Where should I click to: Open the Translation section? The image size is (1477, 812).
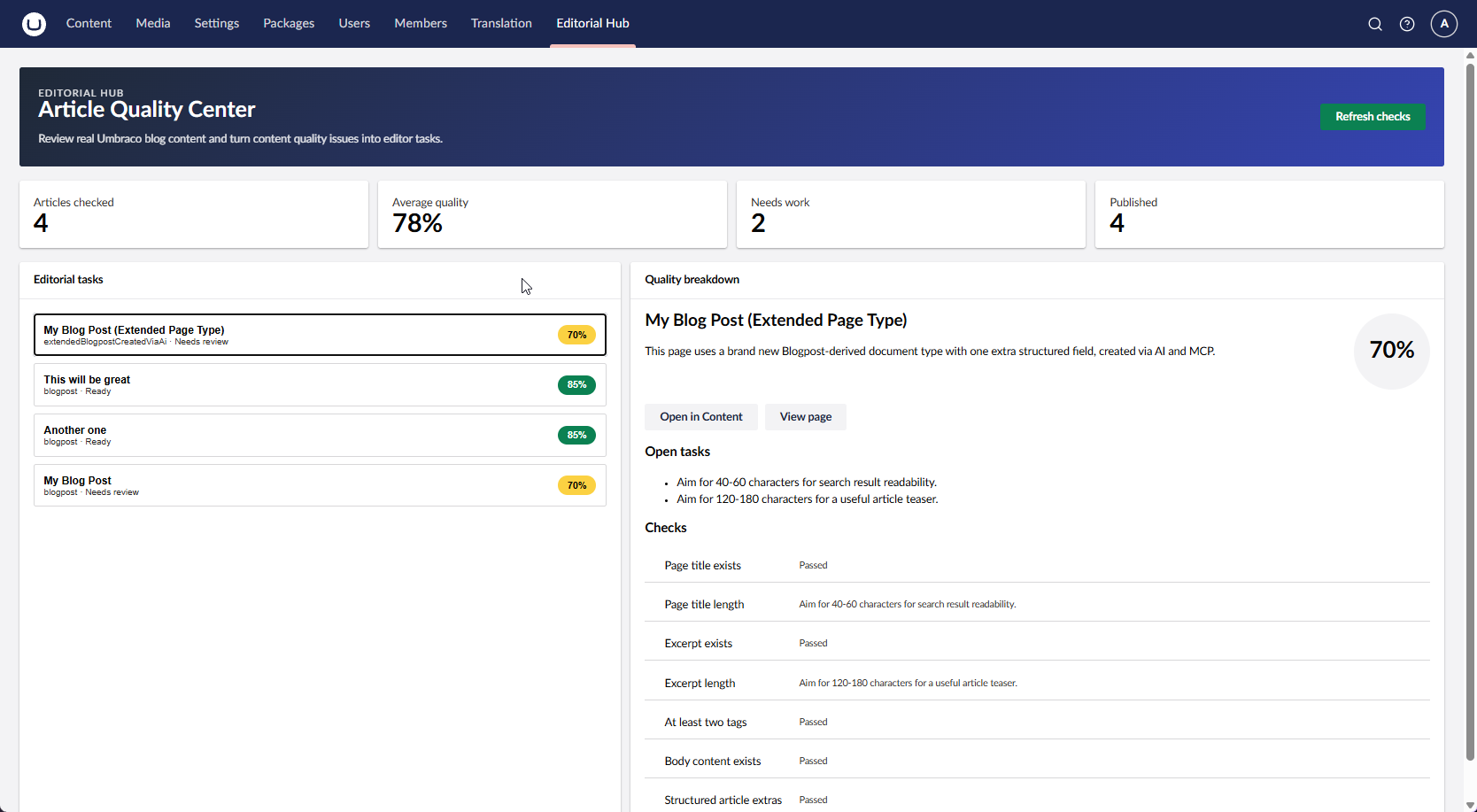(501, 23)
